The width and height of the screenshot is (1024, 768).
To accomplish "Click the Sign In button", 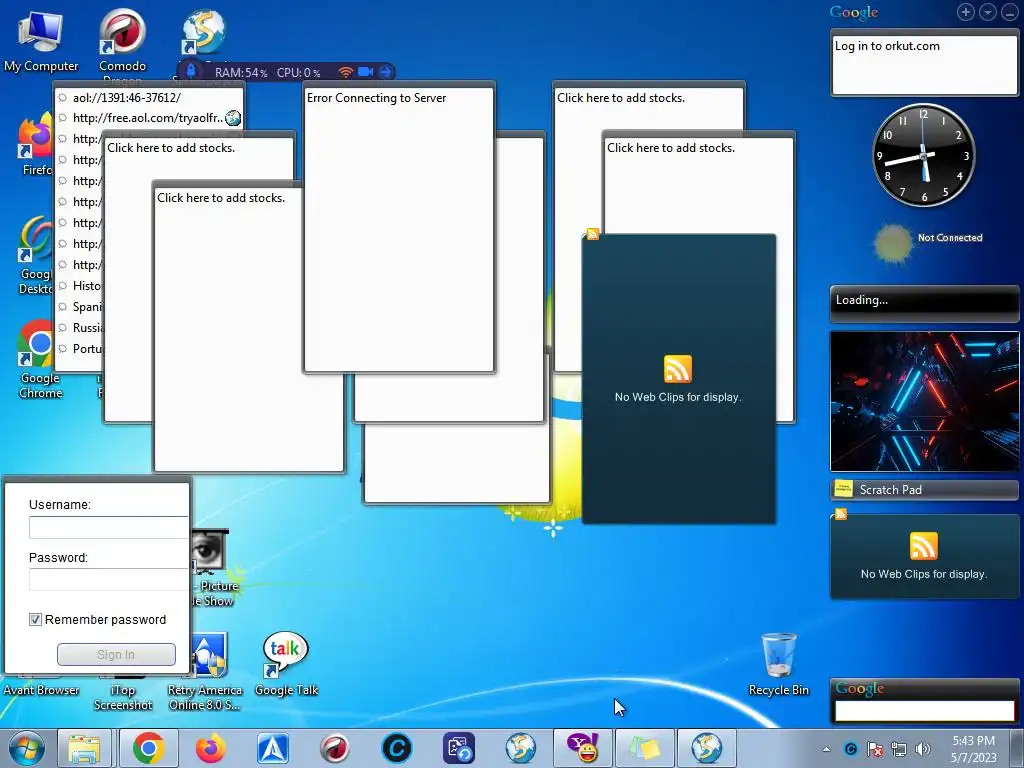I will [116, 654].
